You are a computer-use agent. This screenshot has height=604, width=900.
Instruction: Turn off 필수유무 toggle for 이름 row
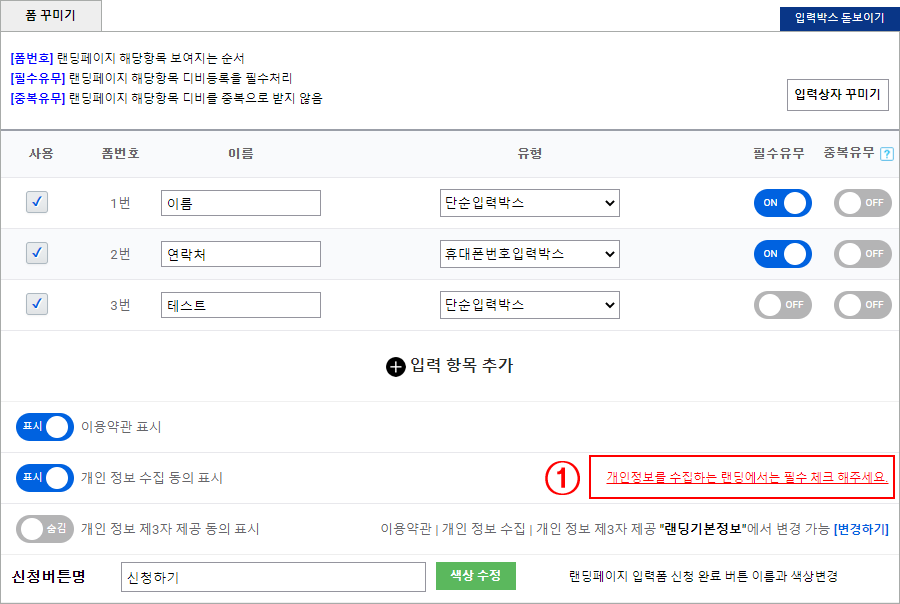782,203
